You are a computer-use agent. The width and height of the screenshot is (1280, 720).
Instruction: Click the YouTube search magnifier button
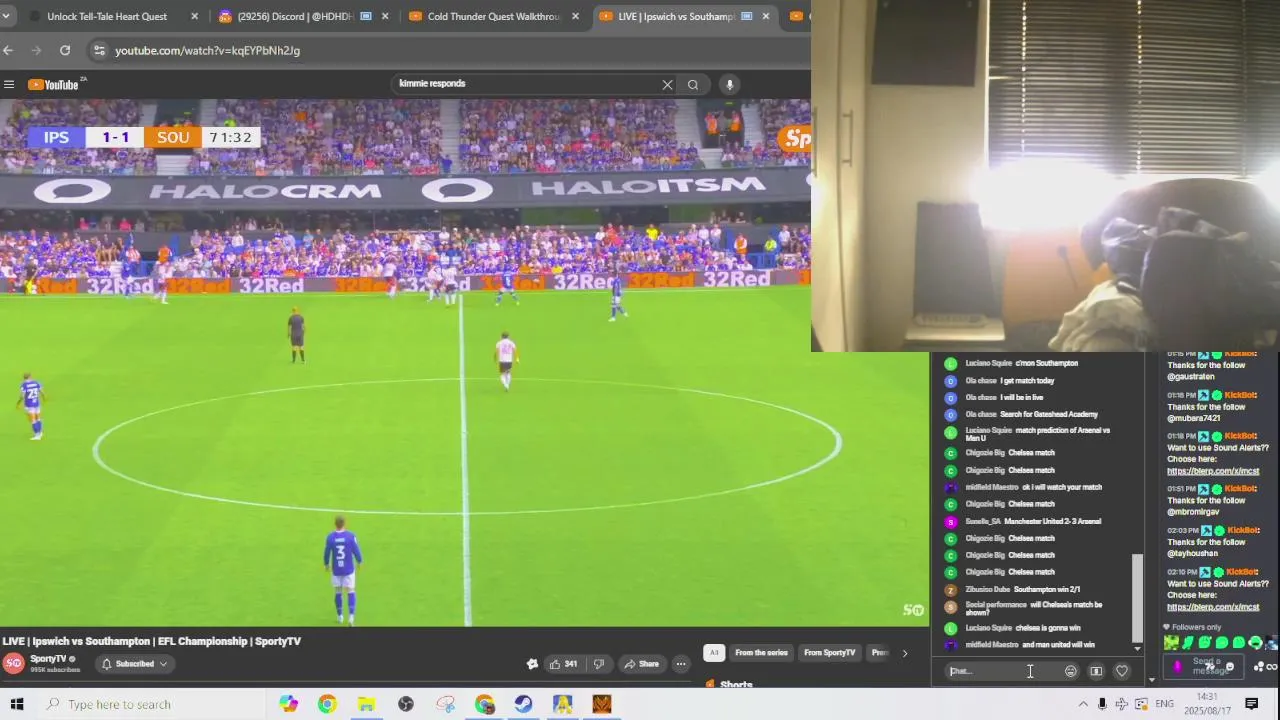tap(693, 85)
